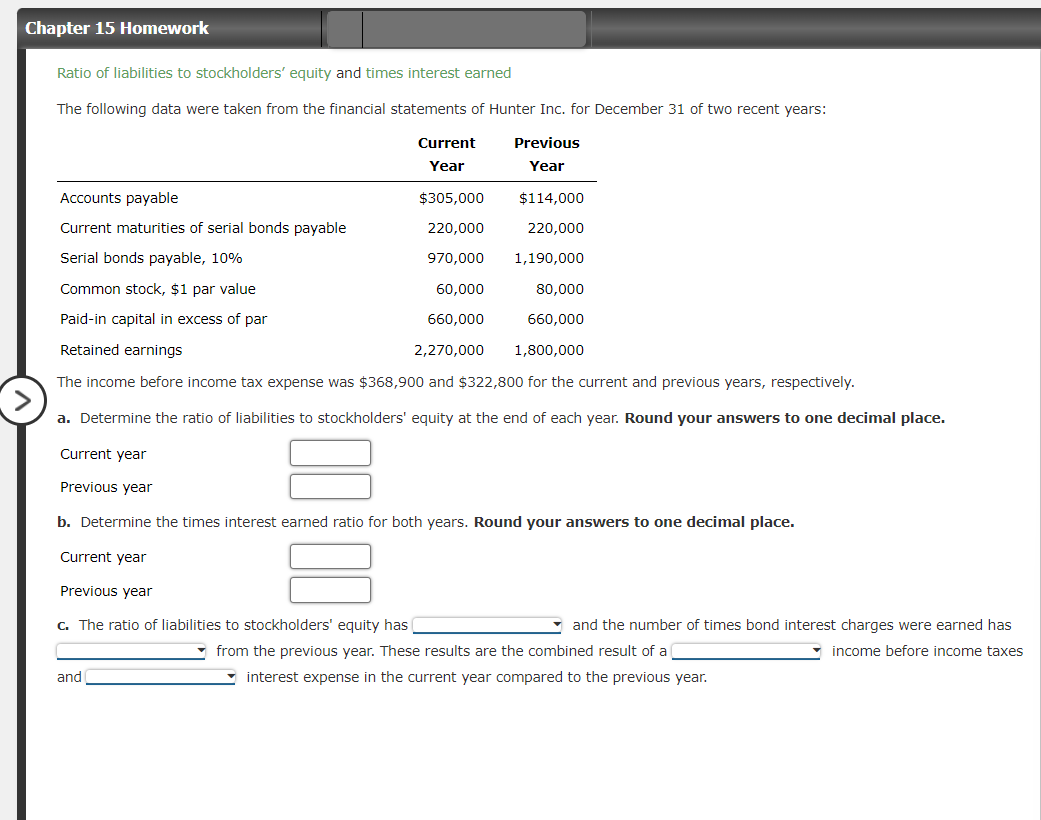Select Accounts payable current value $305,000
This screenshot has height=820, width=1041.
pyautogui.click(x=451, y=198)
